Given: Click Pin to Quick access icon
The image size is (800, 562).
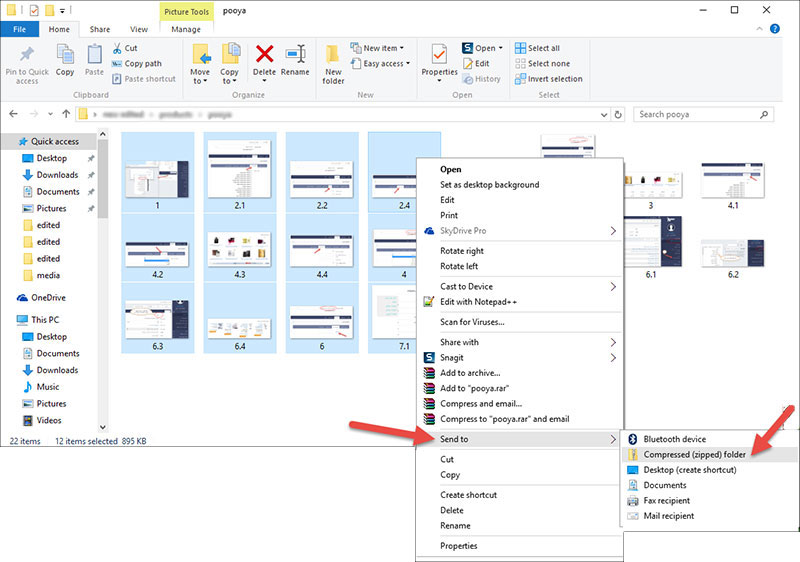Looking at the screenshot, I should pos(26,55).
